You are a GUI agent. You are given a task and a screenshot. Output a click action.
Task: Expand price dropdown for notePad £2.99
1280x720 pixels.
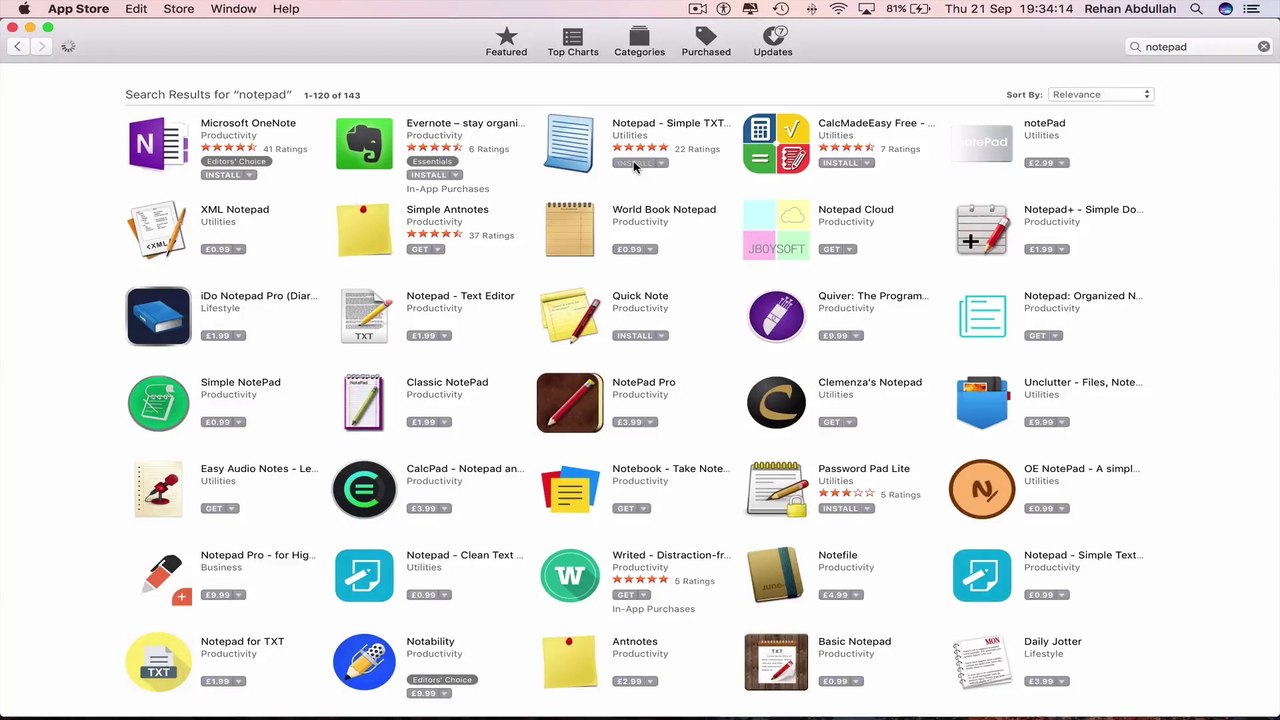coord(1062,163)
